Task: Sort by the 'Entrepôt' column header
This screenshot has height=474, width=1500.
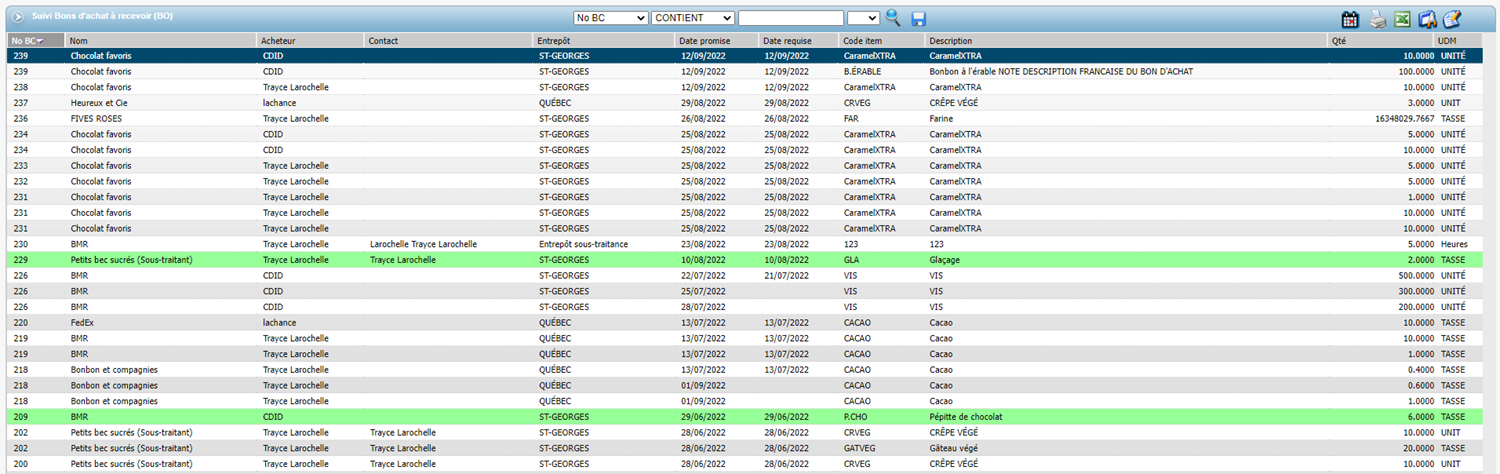Action: [x=604, y=40]
